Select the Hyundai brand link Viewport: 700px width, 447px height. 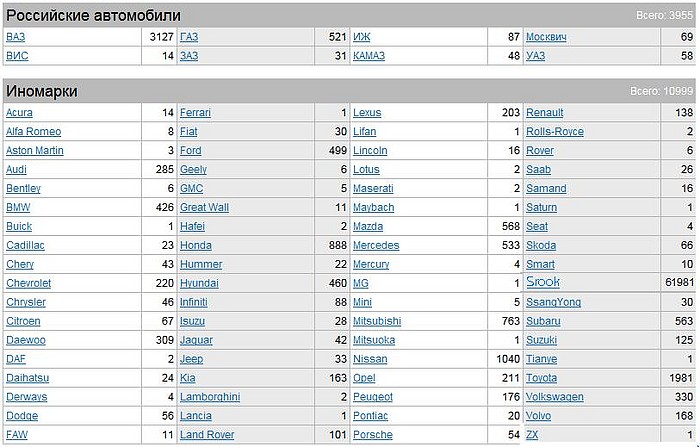(199, 284)
